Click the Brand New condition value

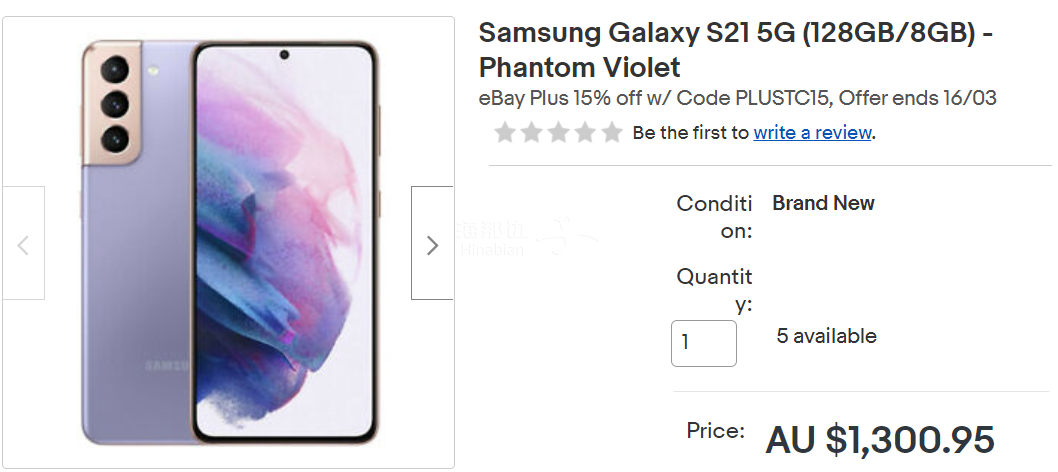coord(823,203)
